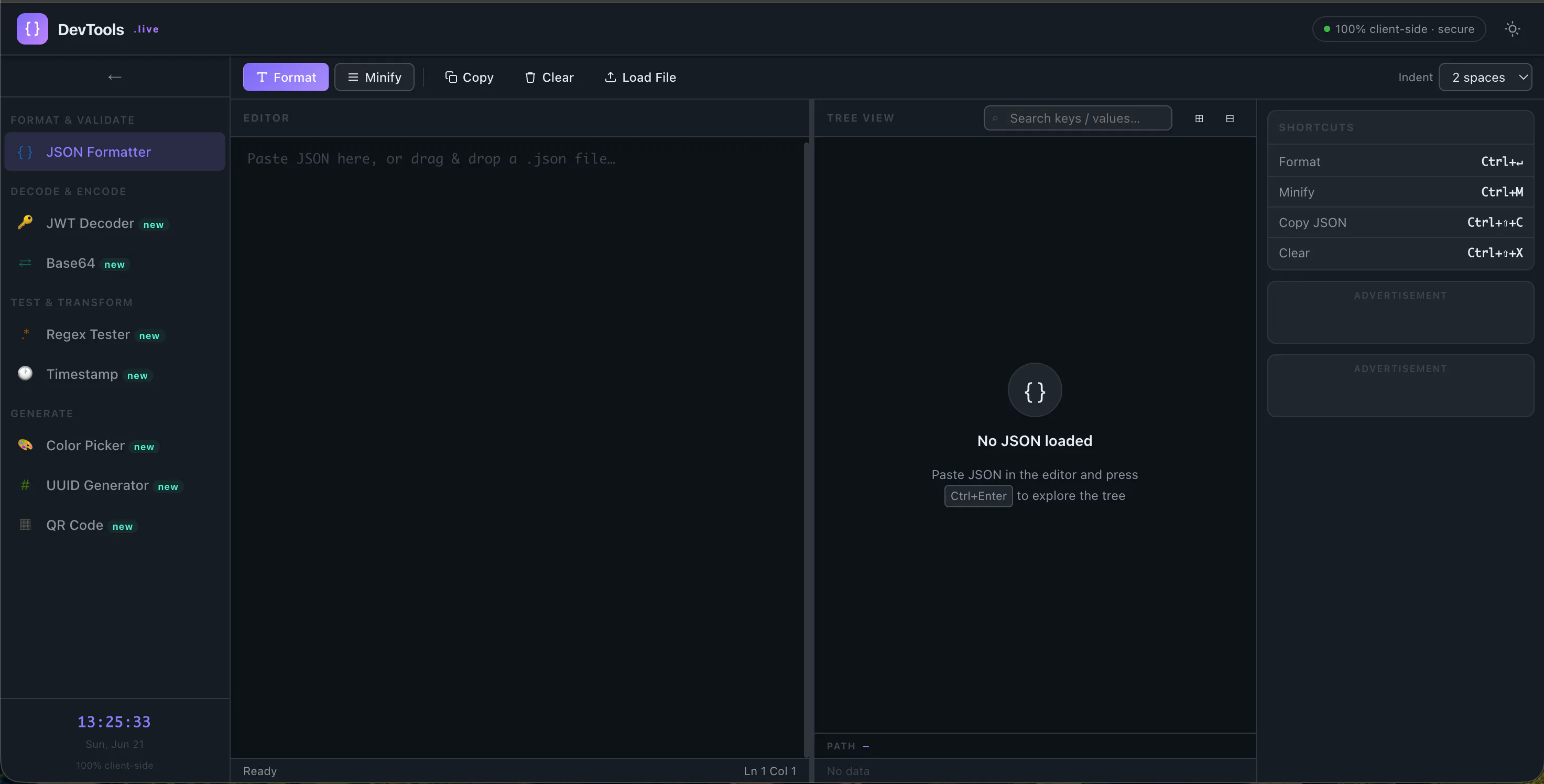Click the editor vertical scrollbar
1544x784 pixels.
(806, 450)
